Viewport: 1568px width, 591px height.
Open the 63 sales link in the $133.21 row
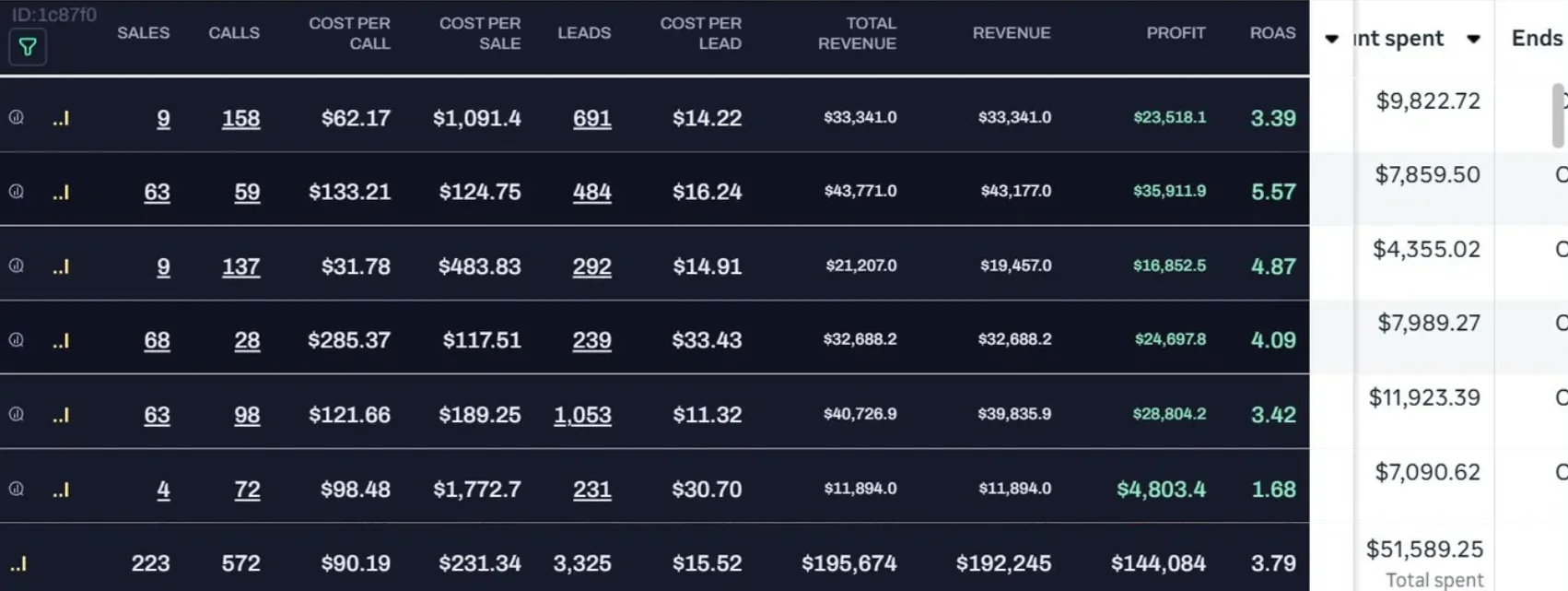tap(157, 192)
